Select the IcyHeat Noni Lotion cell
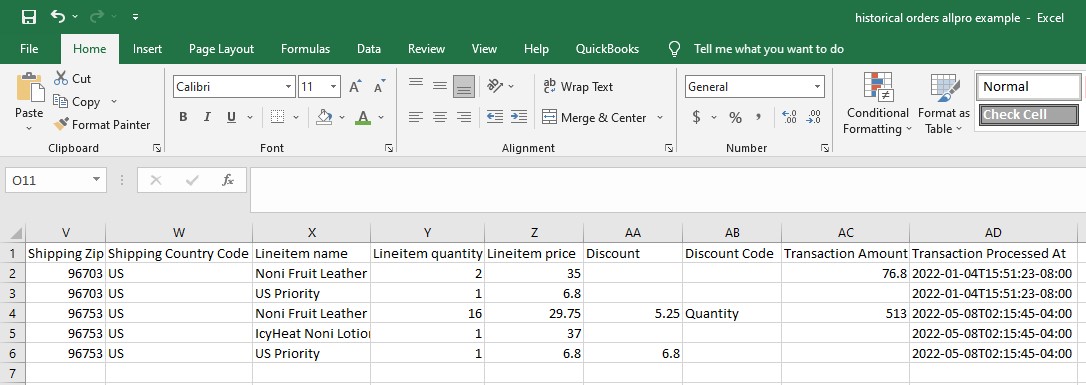This screenshot has height=385, width=1086. click(312, 334)
